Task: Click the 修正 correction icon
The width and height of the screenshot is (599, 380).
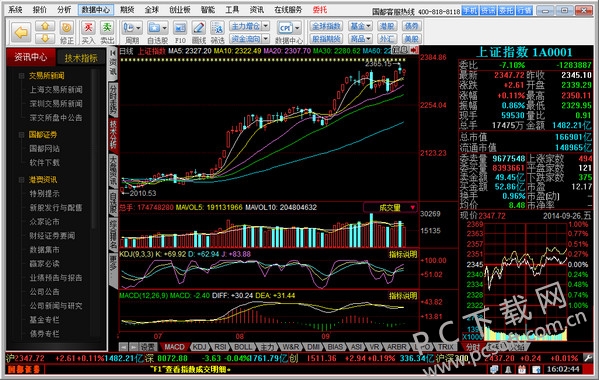Action: tap(67, 32)
